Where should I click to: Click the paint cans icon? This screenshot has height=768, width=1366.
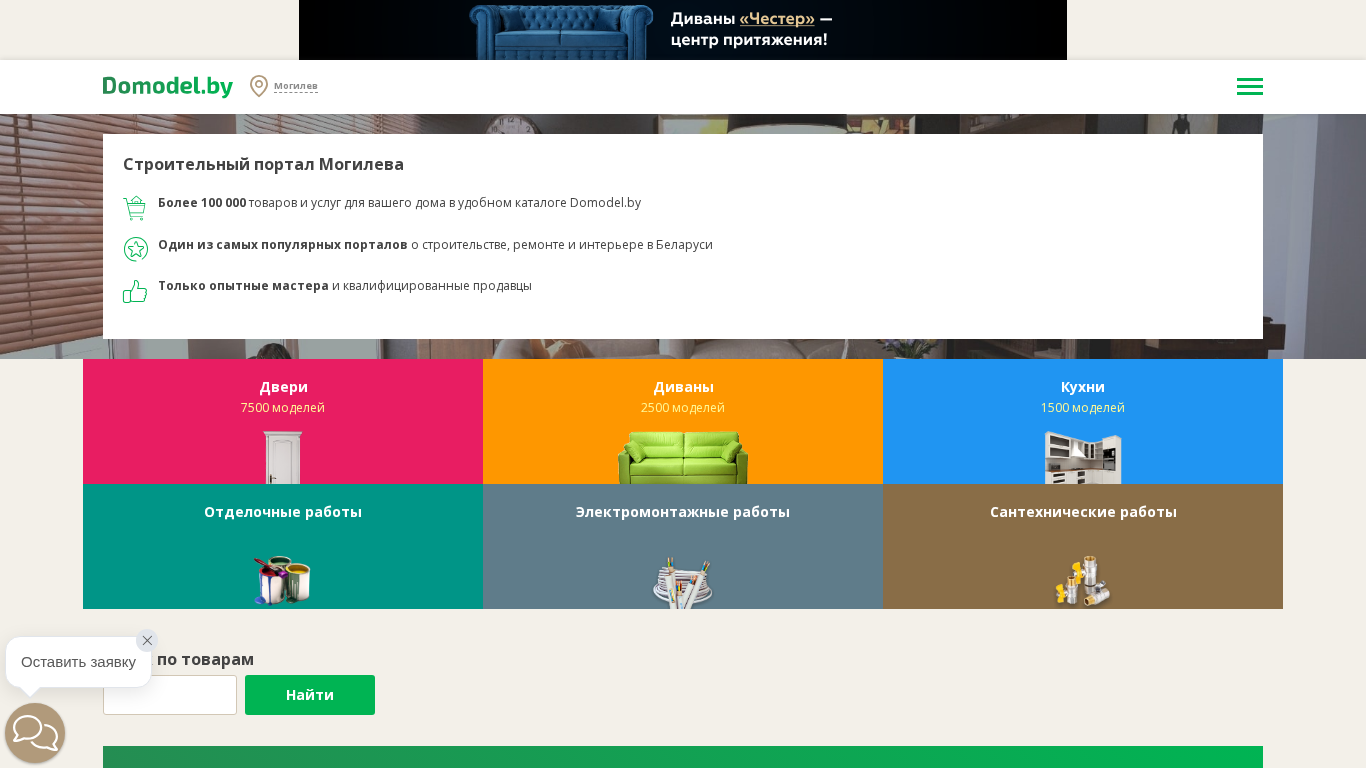(x=282, y=581)
